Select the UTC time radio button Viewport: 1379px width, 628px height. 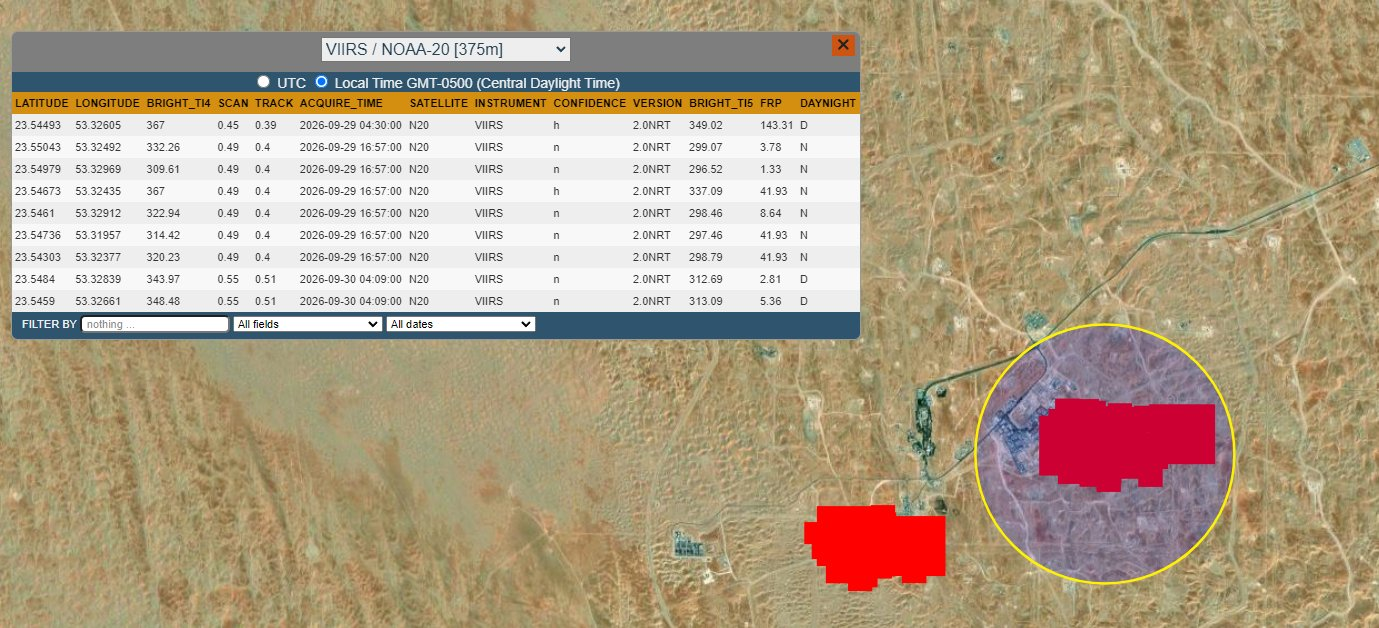264,81
